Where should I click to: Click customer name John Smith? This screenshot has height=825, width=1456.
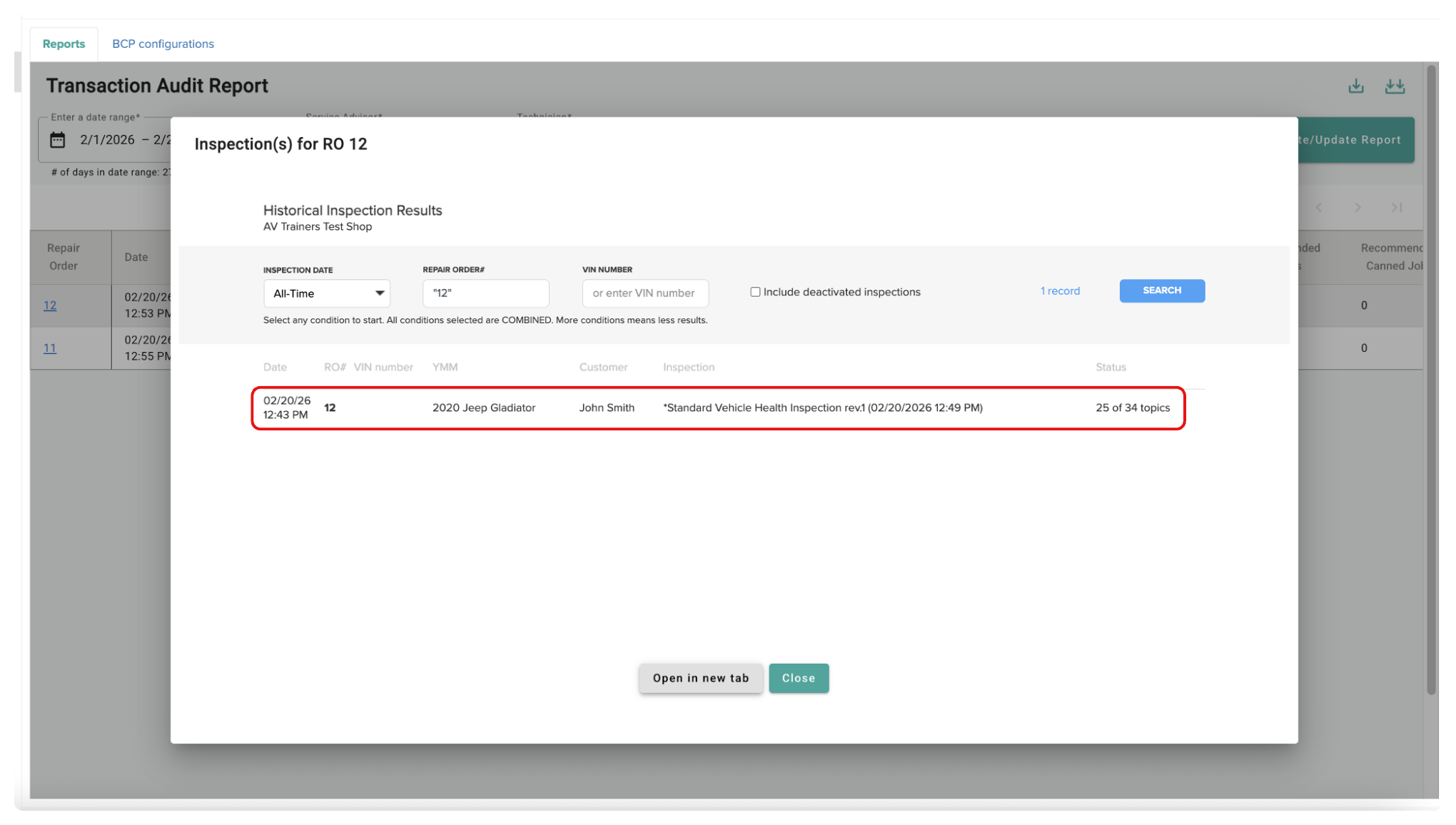coord(607,408)
